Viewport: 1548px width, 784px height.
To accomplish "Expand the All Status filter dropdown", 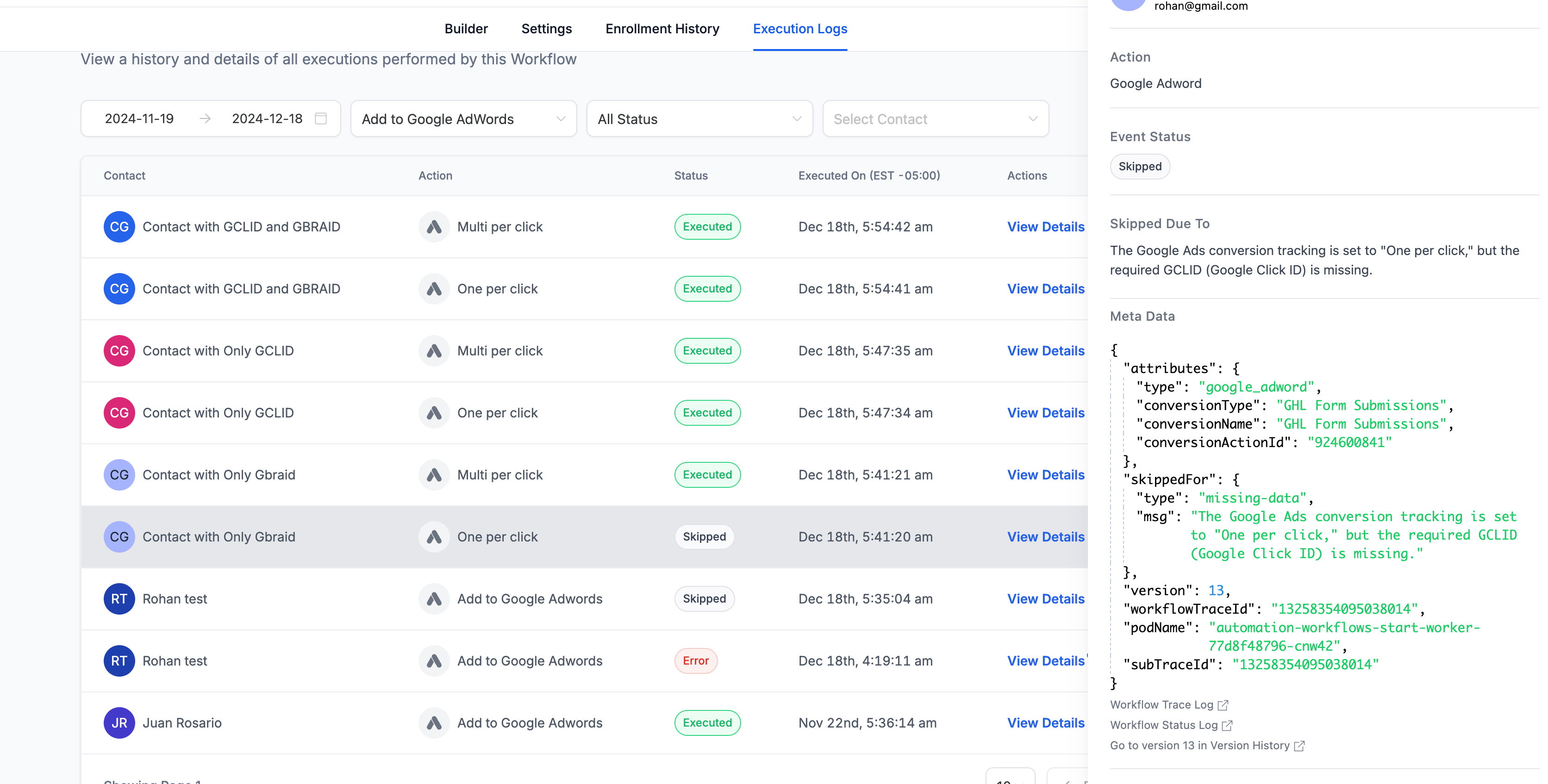I will (699, 119).
